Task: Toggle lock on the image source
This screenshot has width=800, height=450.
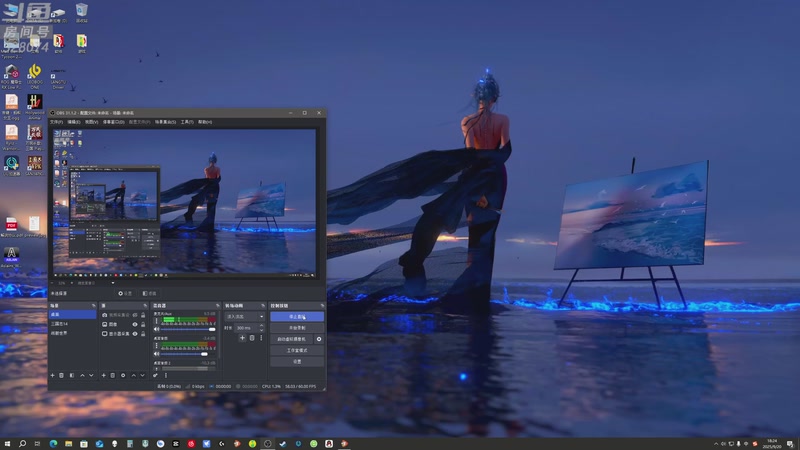Action: pos(143,324)
